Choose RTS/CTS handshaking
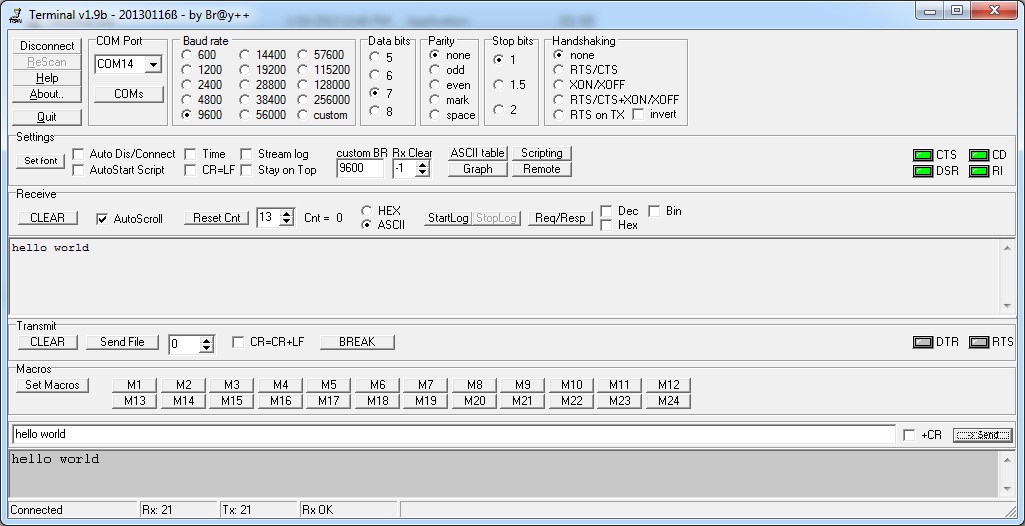The width and height of the screenshot is (1025, 526). 558,70
